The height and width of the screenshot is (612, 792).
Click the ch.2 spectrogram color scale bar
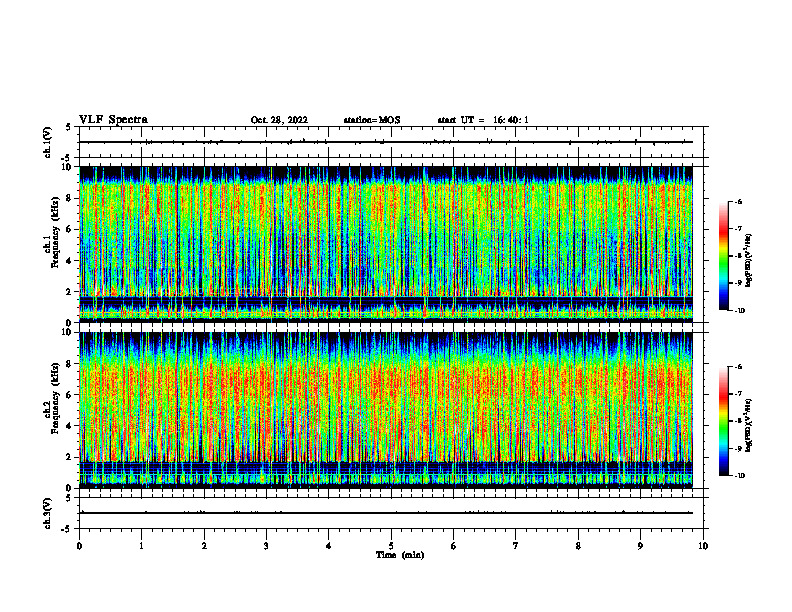(x=723, y=421)
